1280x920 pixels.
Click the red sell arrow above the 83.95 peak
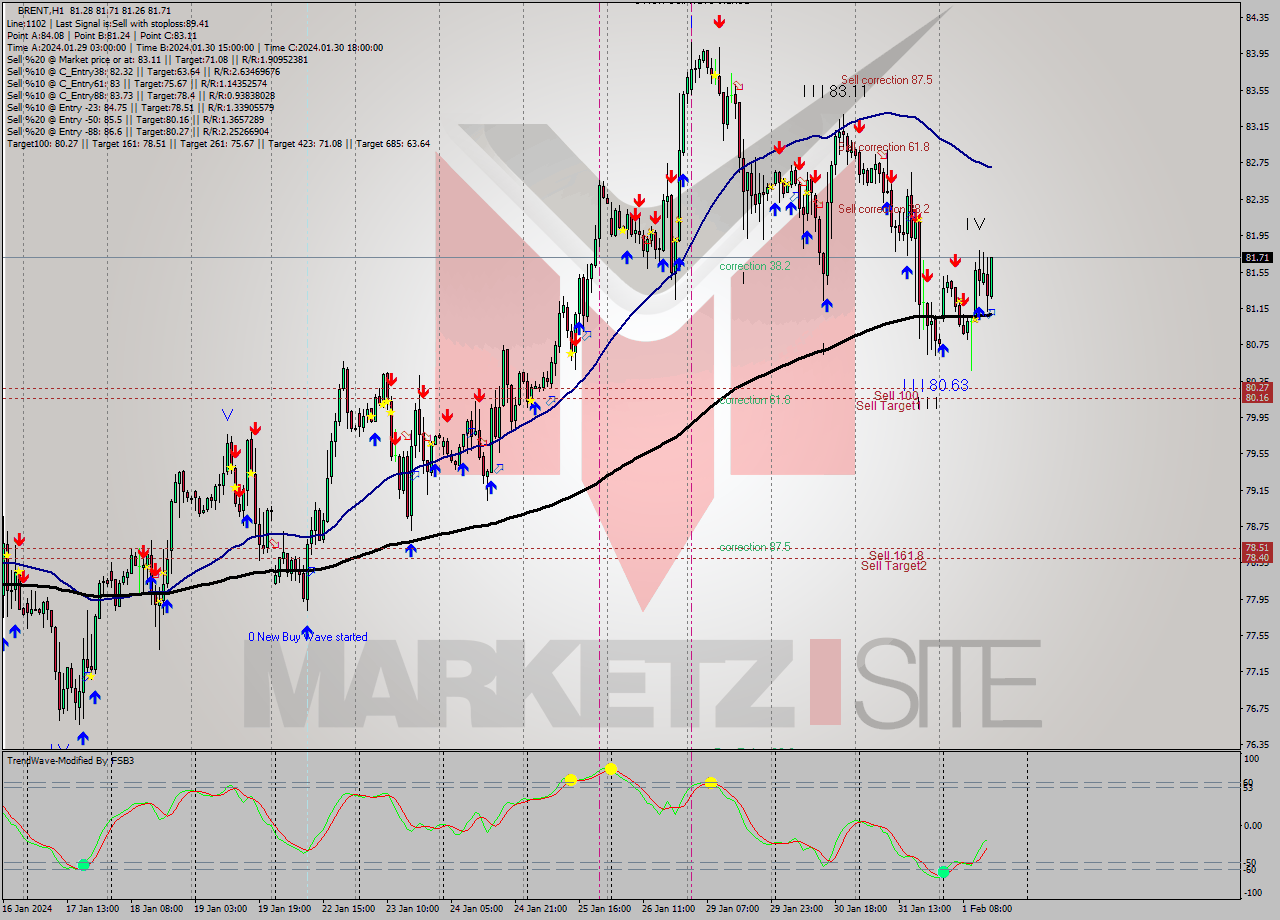pos(719,21)
